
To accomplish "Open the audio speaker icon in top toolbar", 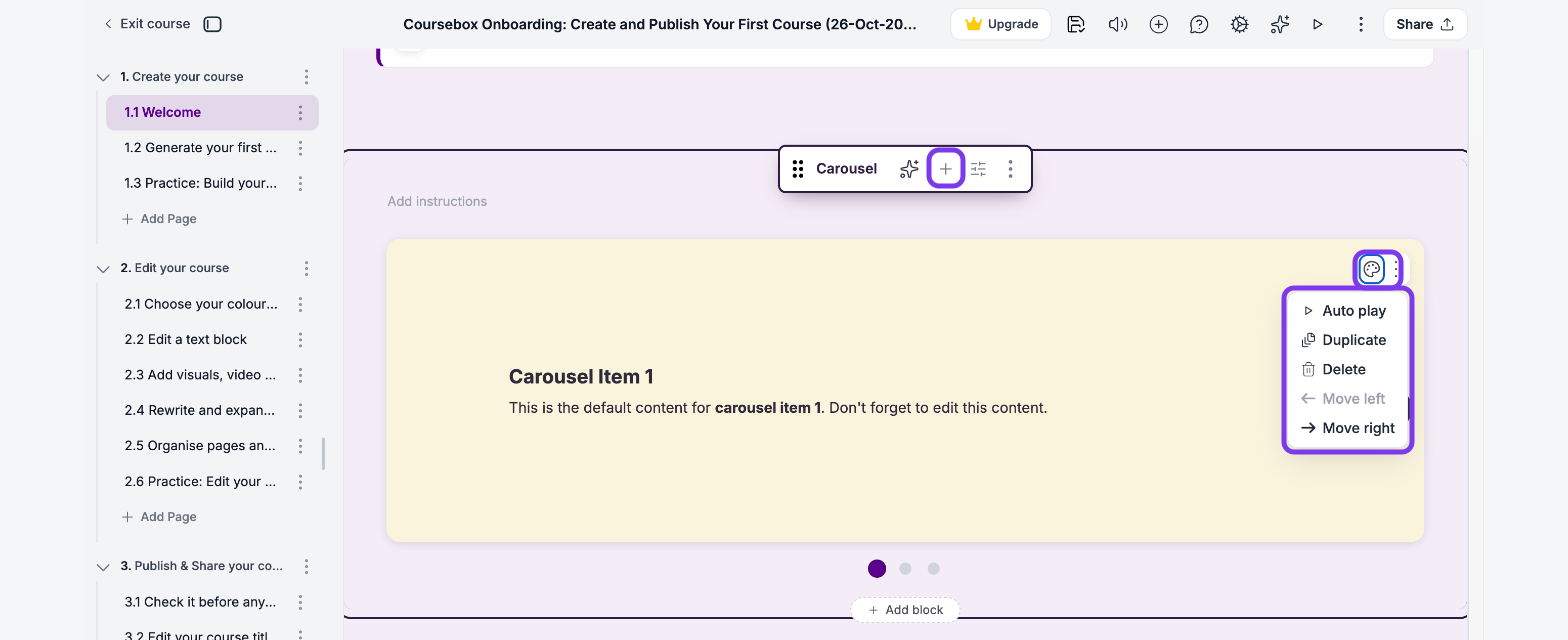I will pyautogui.click(x=1118, y=24).
